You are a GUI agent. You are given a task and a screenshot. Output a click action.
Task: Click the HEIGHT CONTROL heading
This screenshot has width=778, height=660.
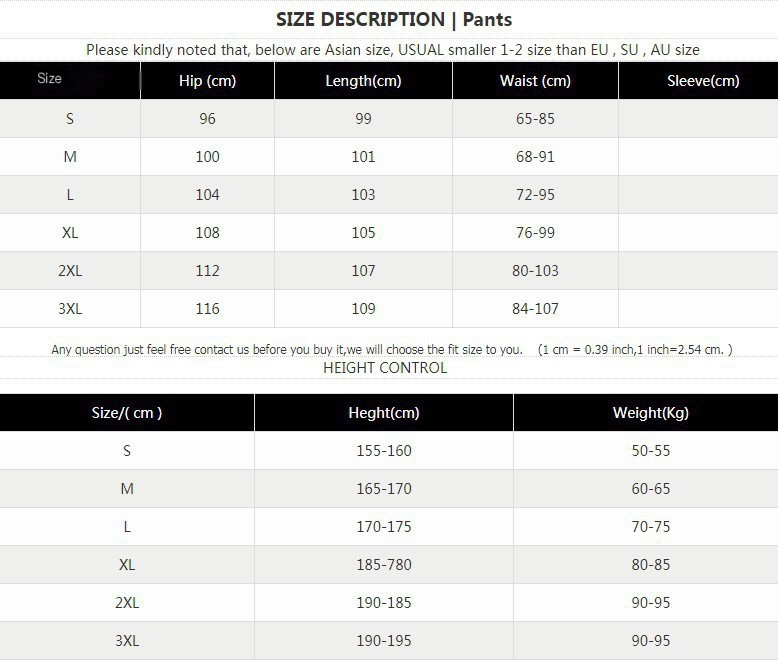[385, 367]
